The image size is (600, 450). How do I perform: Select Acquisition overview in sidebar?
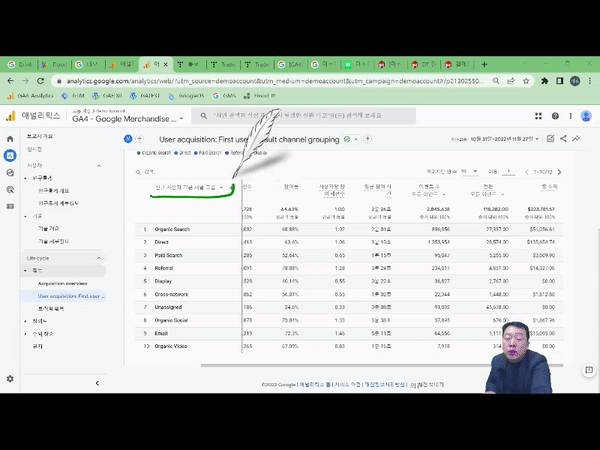pyautogui.click(x=63, y=283)
